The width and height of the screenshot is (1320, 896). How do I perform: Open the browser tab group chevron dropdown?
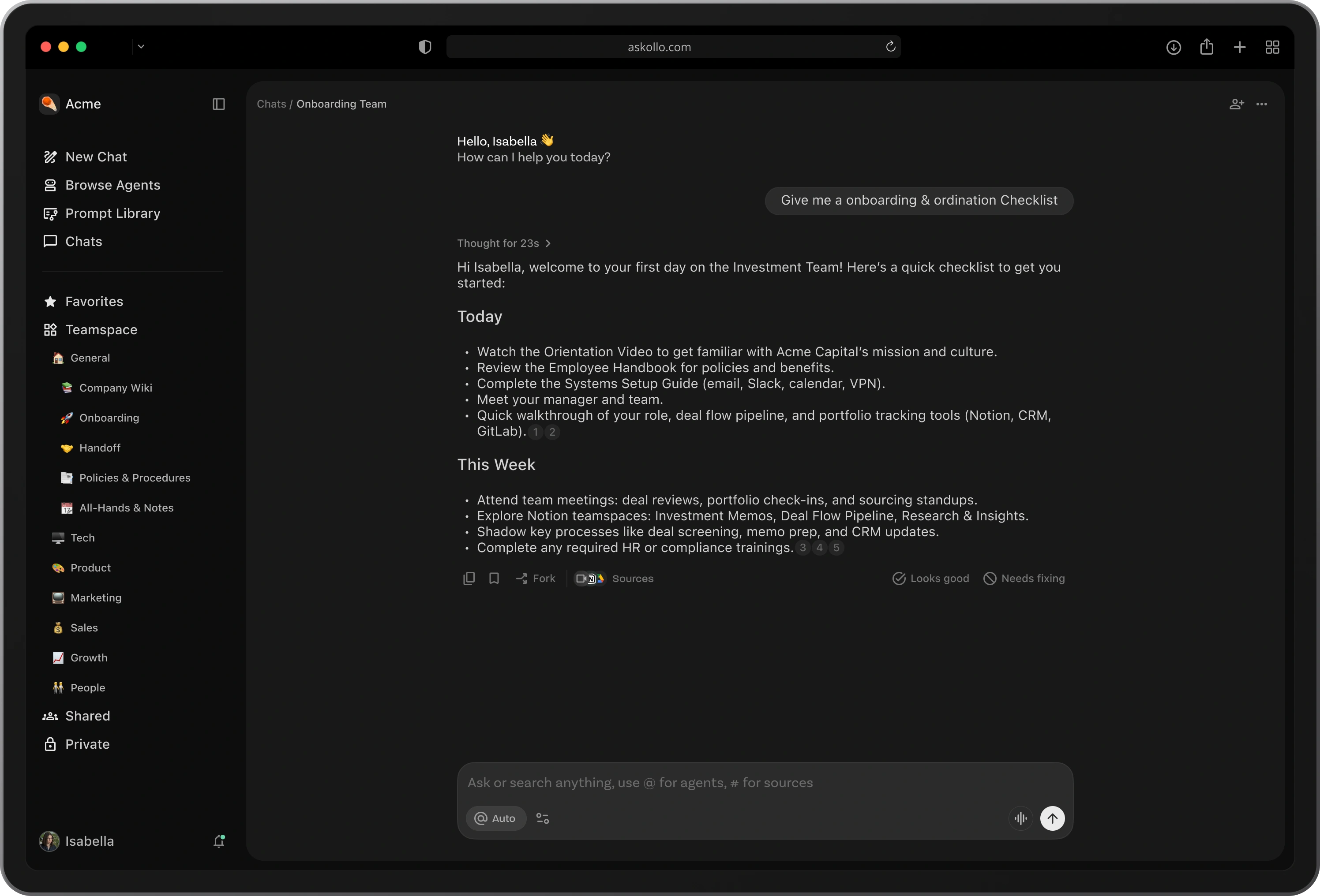click(141, 47)
